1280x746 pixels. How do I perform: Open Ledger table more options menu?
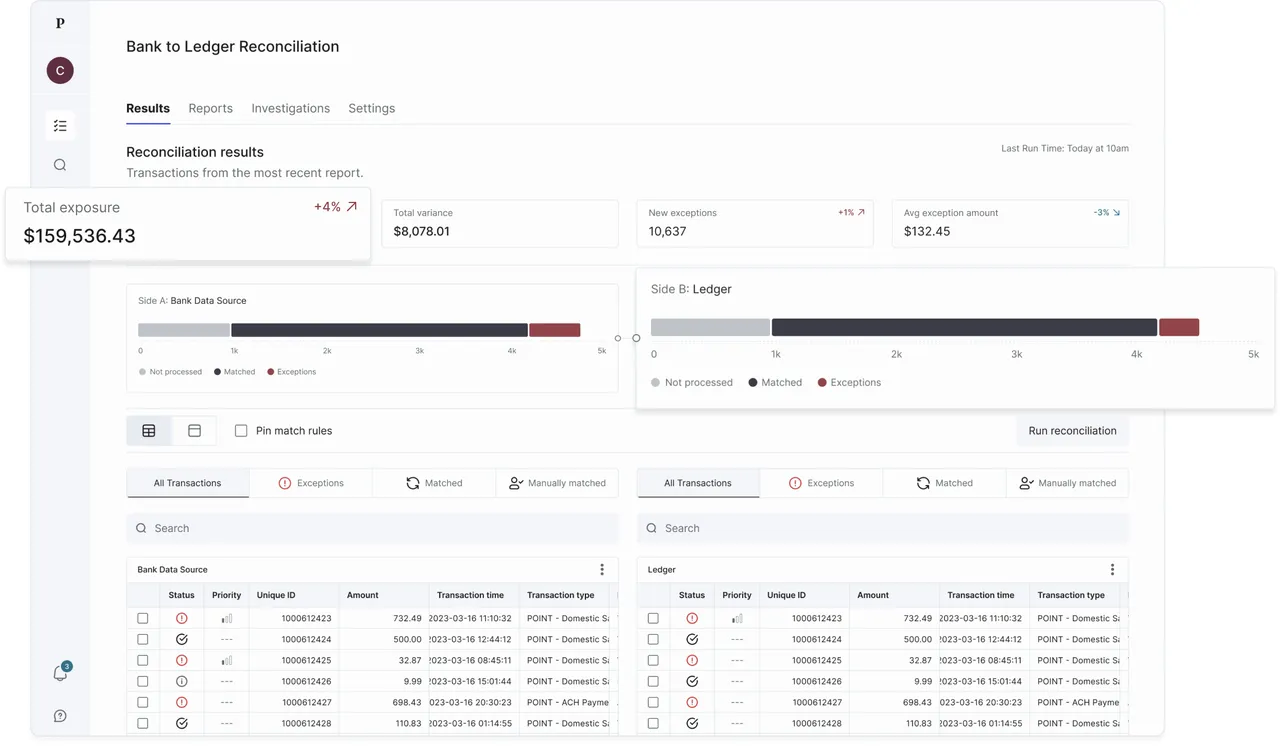click(1112, 570)
